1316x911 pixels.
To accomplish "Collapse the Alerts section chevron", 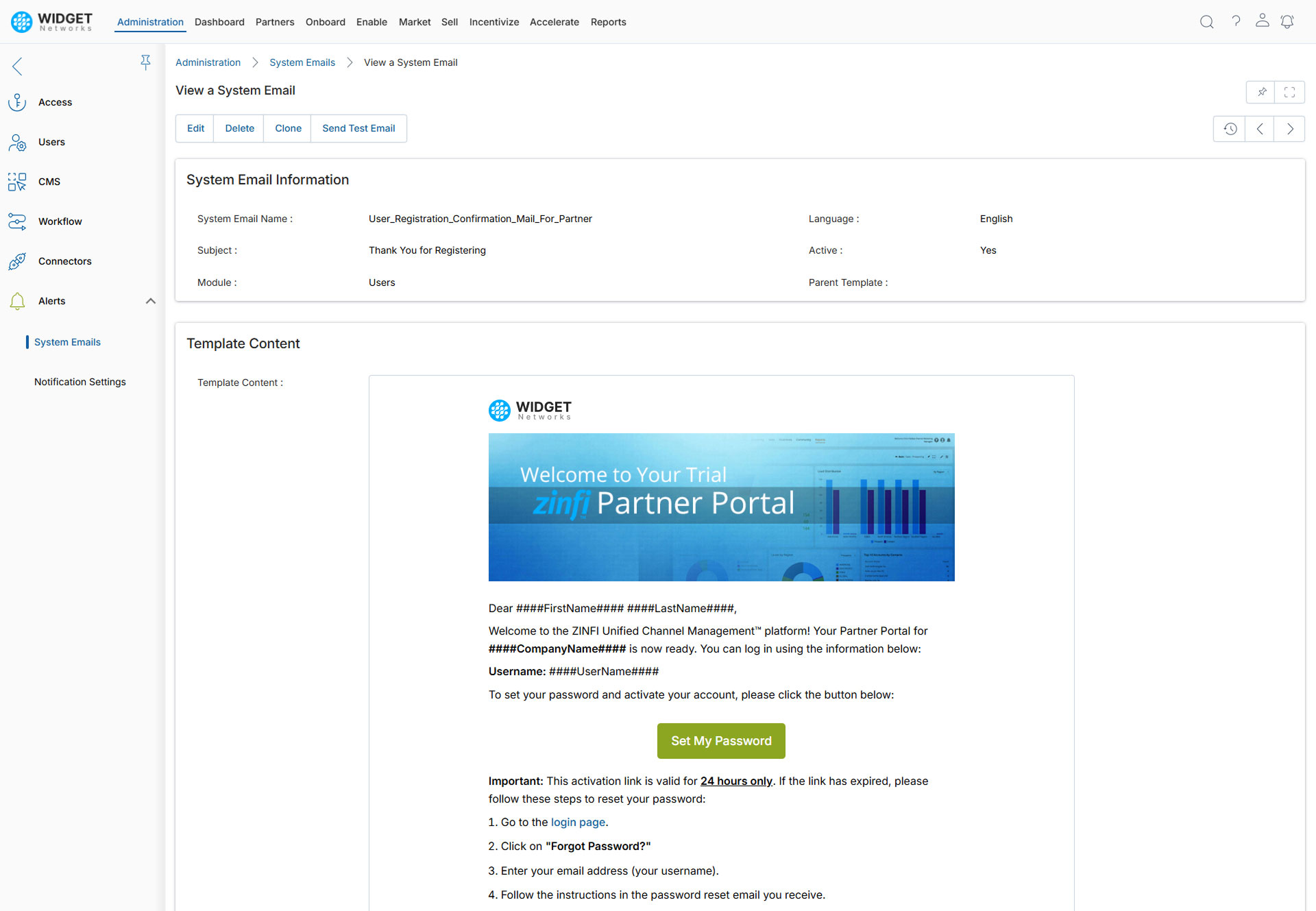I will (150, 301).
